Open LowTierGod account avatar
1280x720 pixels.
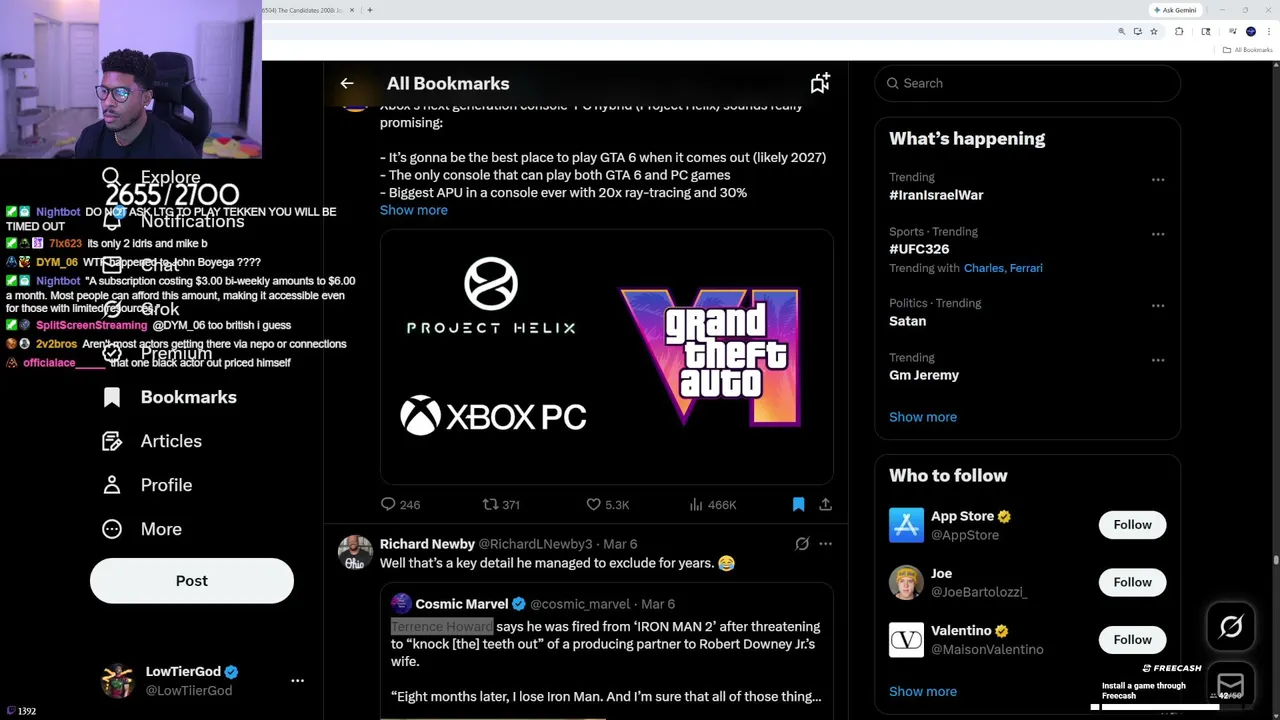pyautogui.click(x=118, y=680)
